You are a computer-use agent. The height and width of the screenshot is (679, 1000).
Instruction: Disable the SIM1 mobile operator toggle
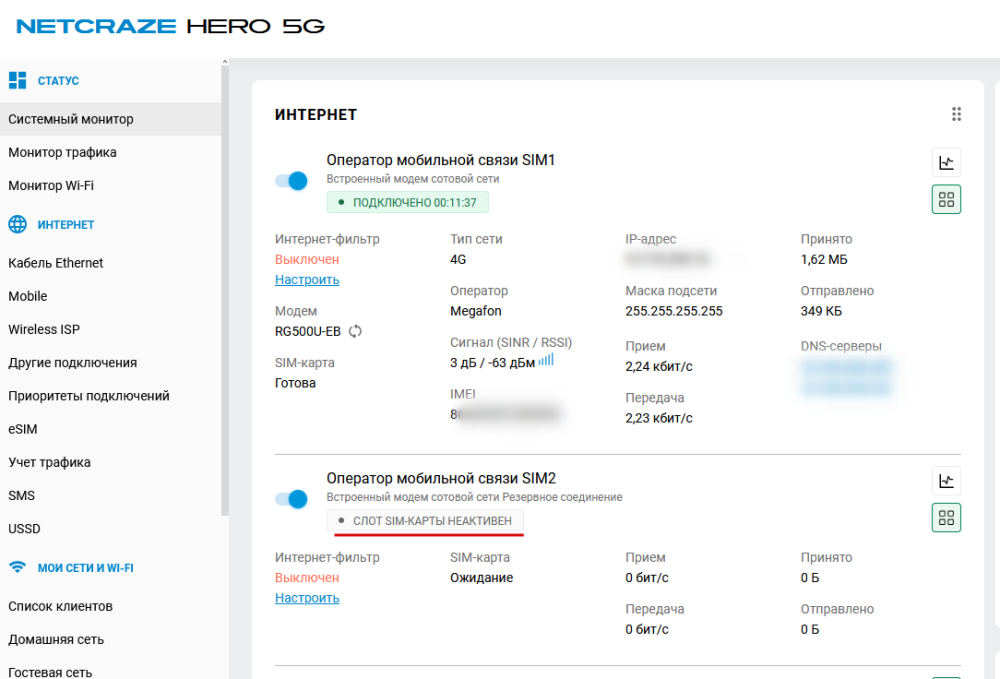coord(291,181)
